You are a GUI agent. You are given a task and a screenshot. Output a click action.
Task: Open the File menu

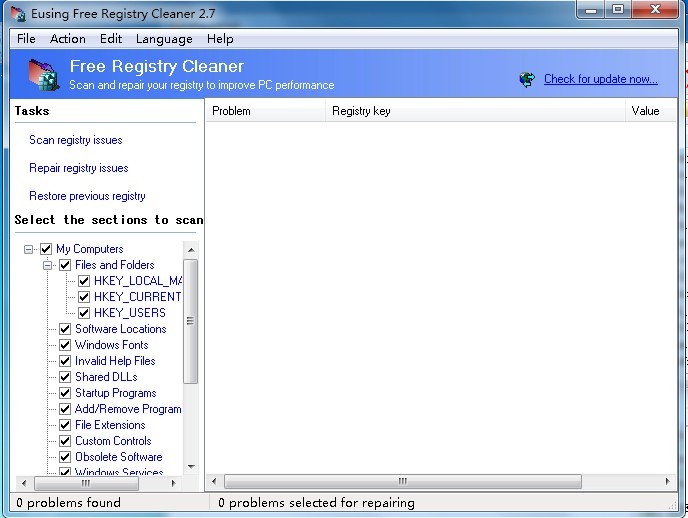pyautogui.click(x=26, y=39)
